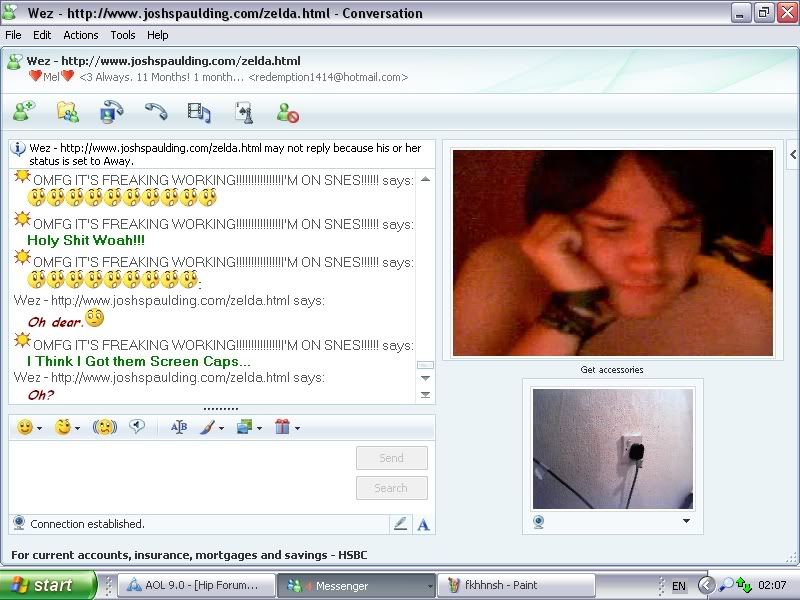Open the emoticons smiley dropdown

(x=29, y=427)
